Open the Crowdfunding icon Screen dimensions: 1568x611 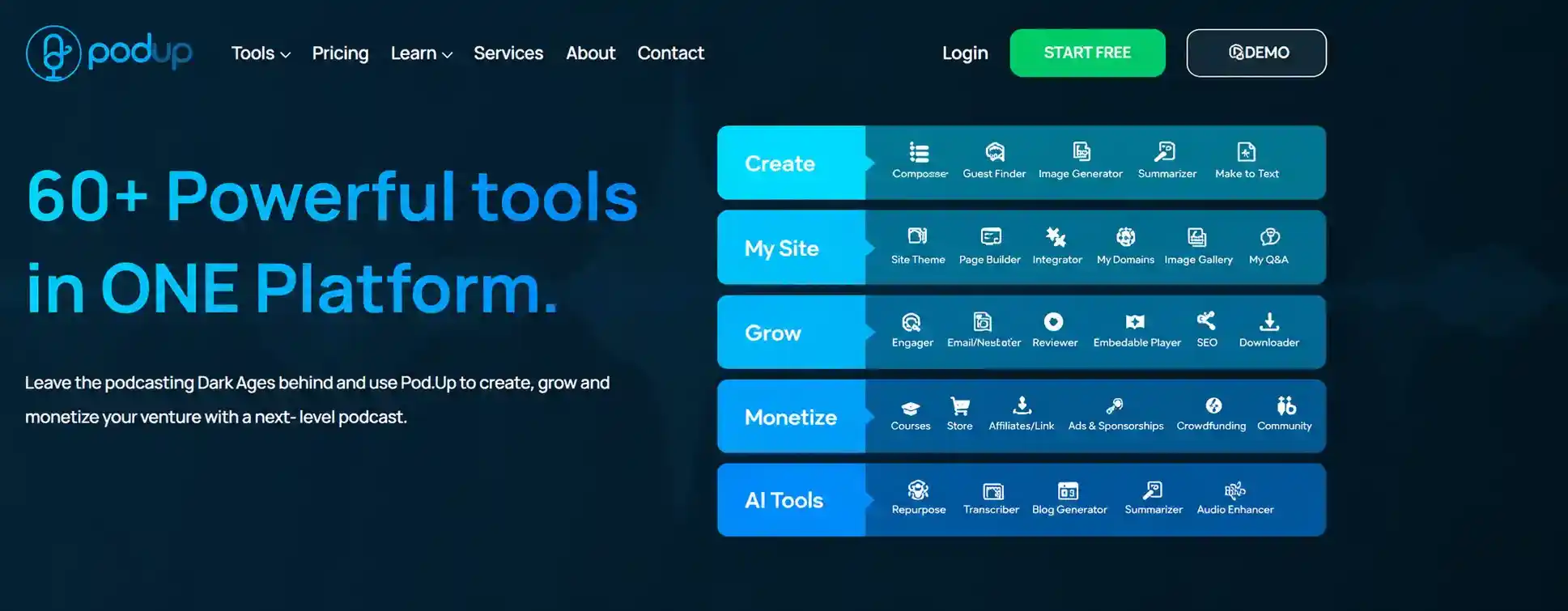click(x=1213, y=405)
